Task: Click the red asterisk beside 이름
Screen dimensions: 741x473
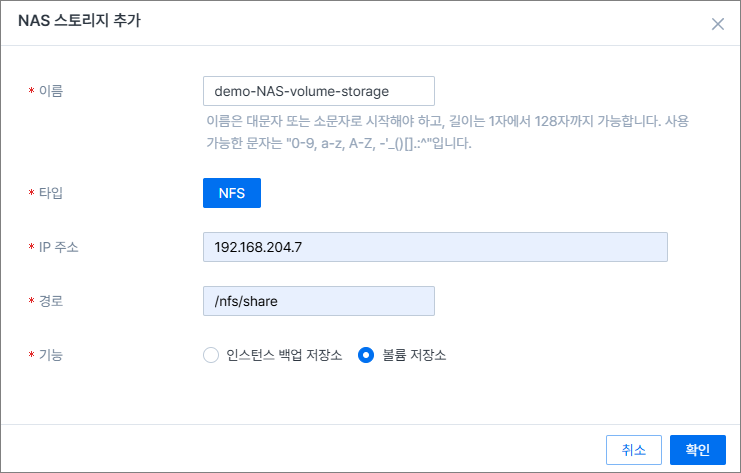Action: (30, 92)
